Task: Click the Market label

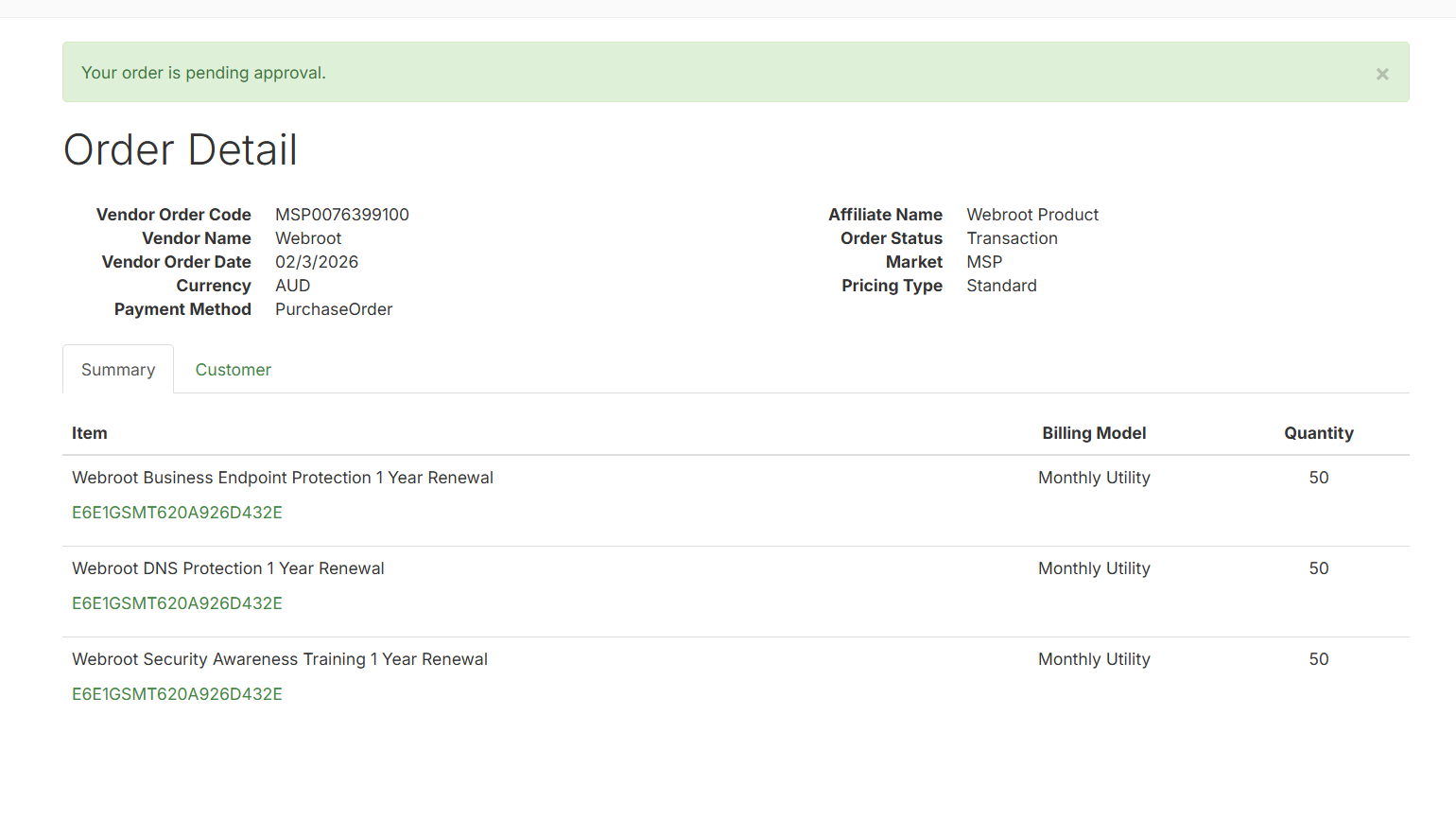Action: pos(914,262)
